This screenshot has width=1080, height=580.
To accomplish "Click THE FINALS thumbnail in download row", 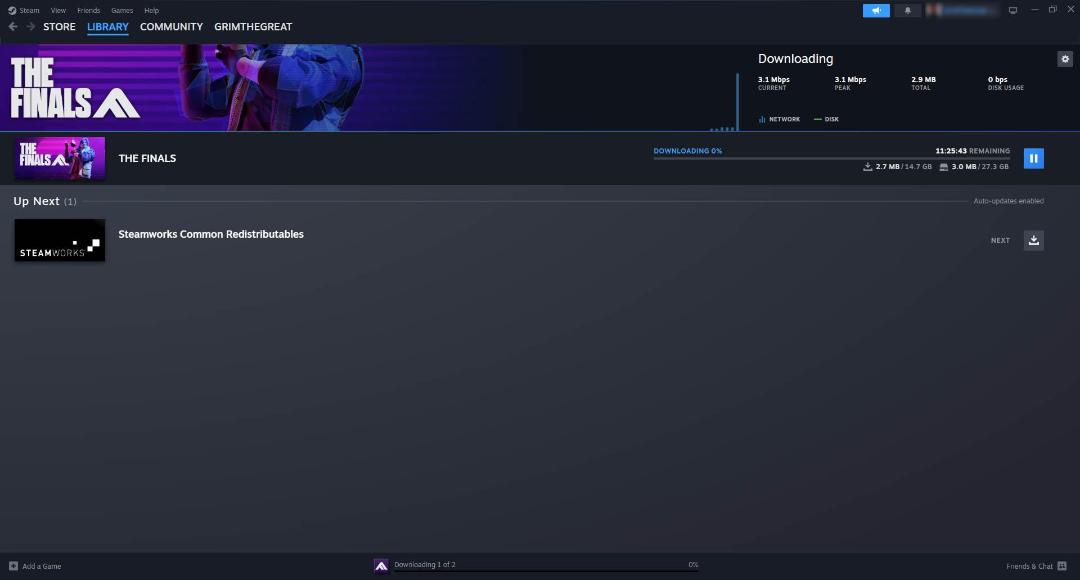I will coord(60,158).
